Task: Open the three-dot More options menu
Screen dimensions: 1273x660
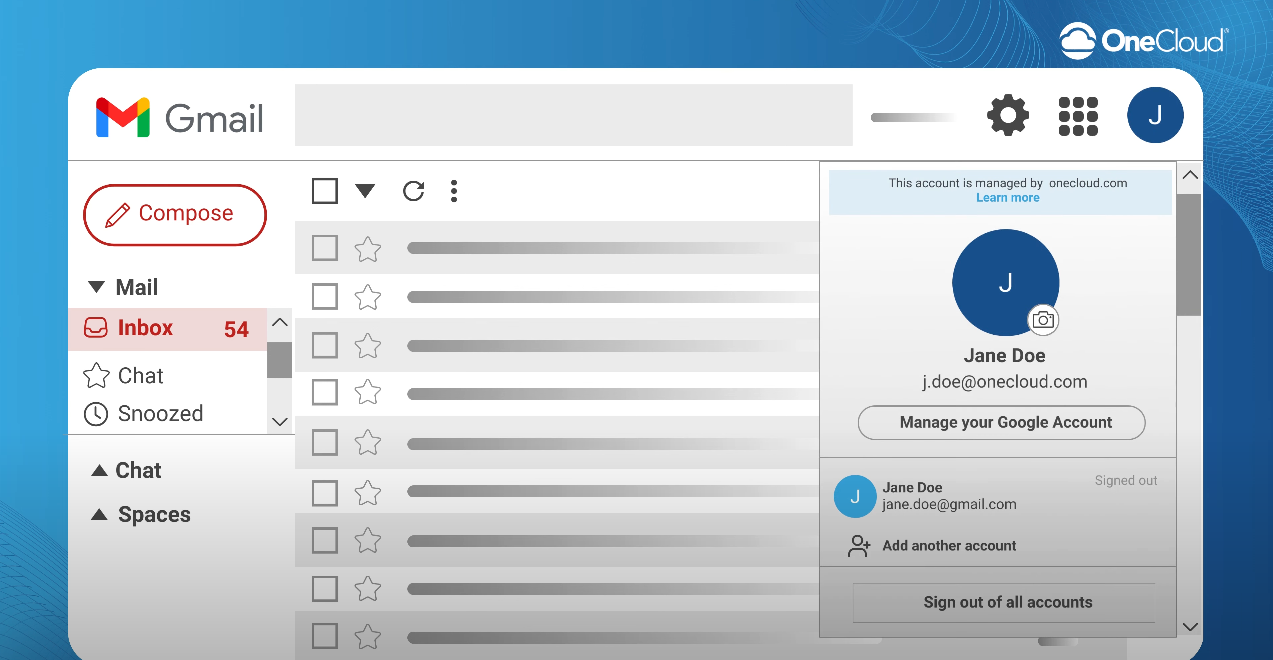Action: (x=454, y=191)
